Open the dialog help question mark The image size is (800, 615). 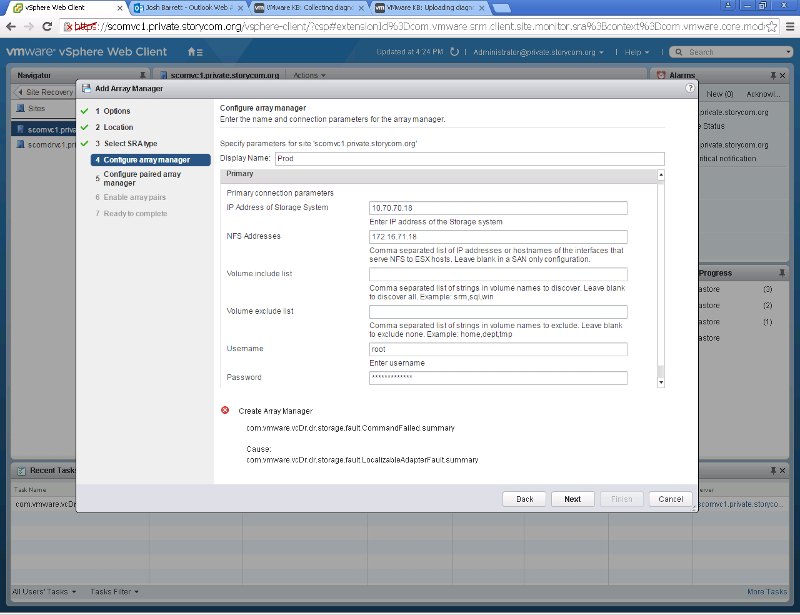[690, 88]
